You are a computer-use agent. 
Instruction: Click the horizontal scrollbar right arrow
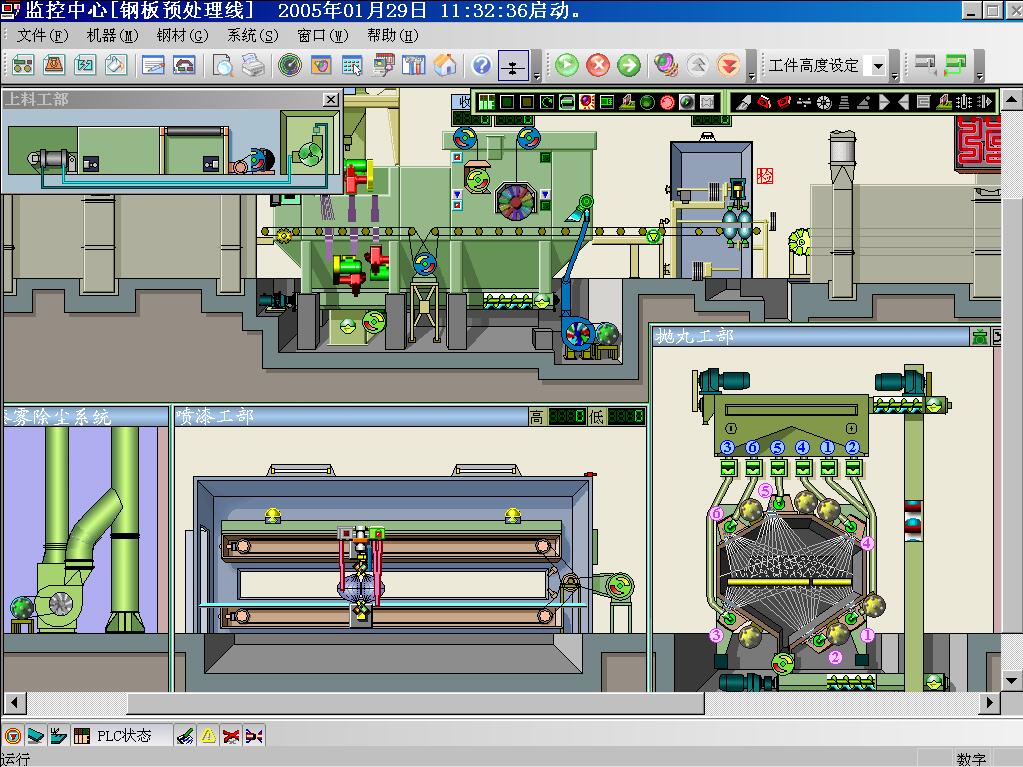pyautogui.click(x=990, y=703)
